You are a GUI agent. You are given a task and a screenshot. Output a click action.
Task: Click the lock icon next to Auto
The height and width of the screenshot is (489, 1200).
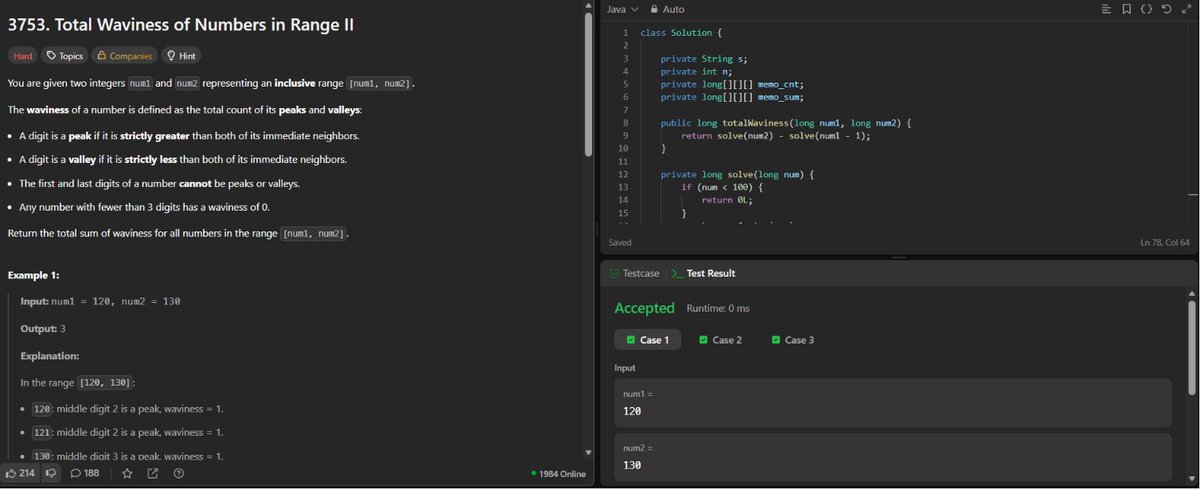655,9
